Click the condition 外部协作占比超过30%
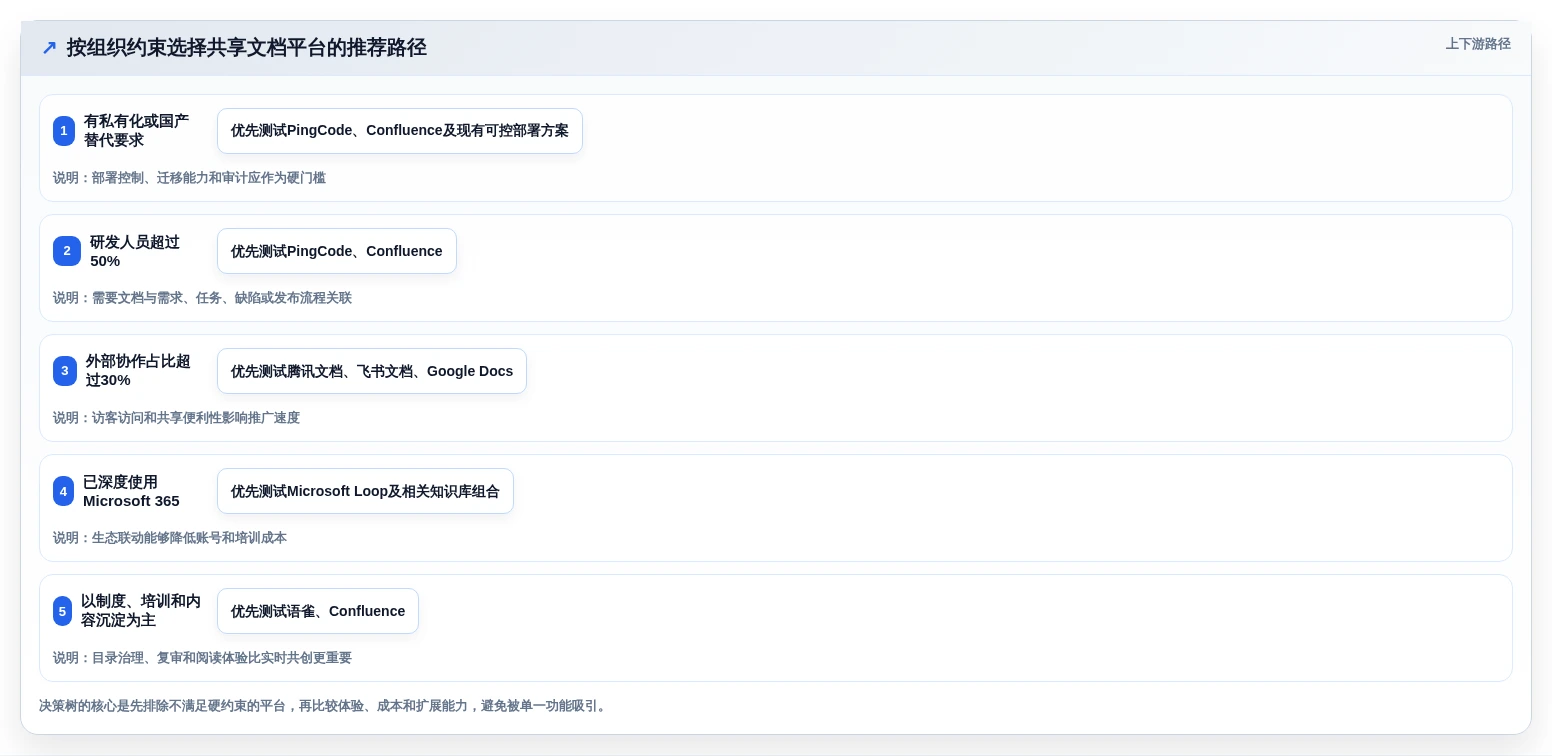This screenshot has width=1552, height=756. [x=138, y=371]
